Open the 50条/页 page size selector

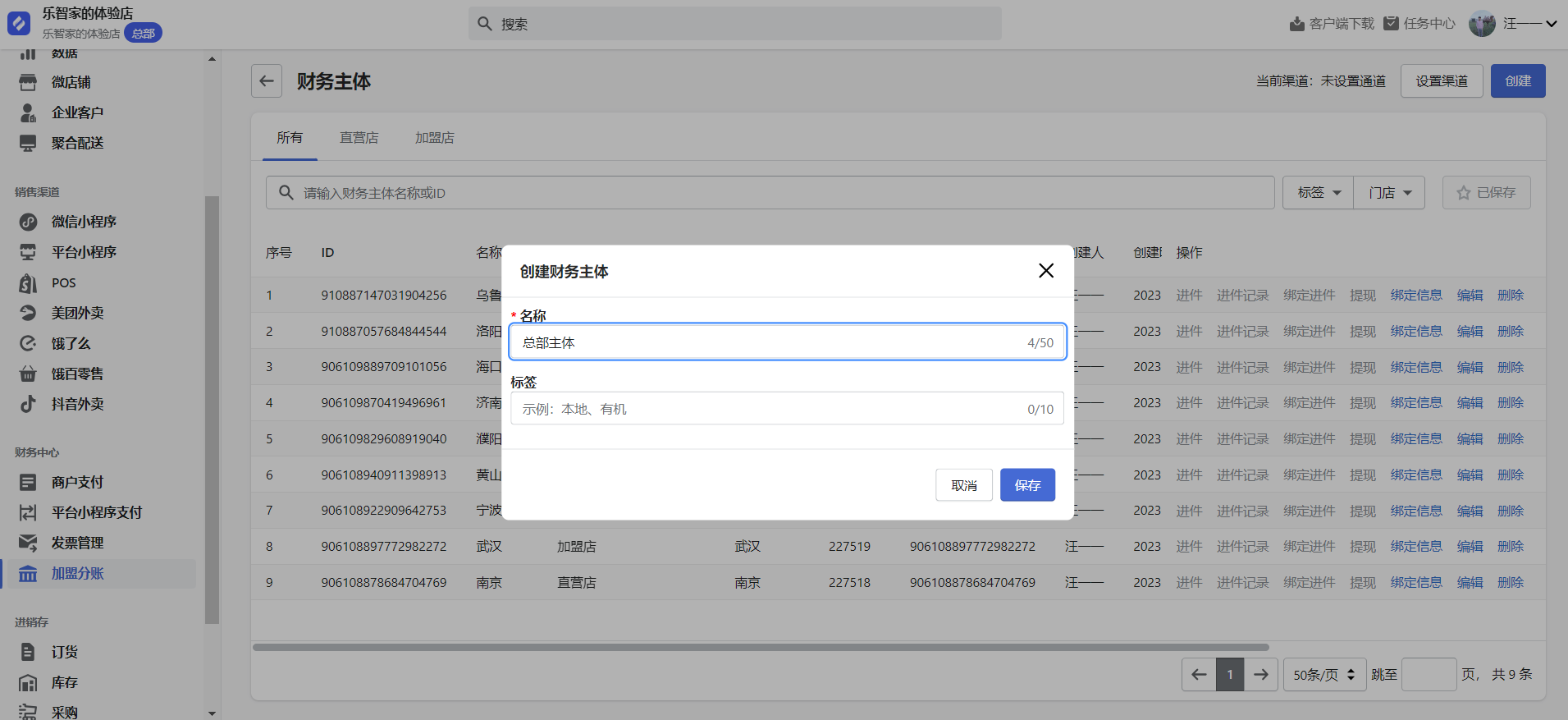click(1323, 675)
